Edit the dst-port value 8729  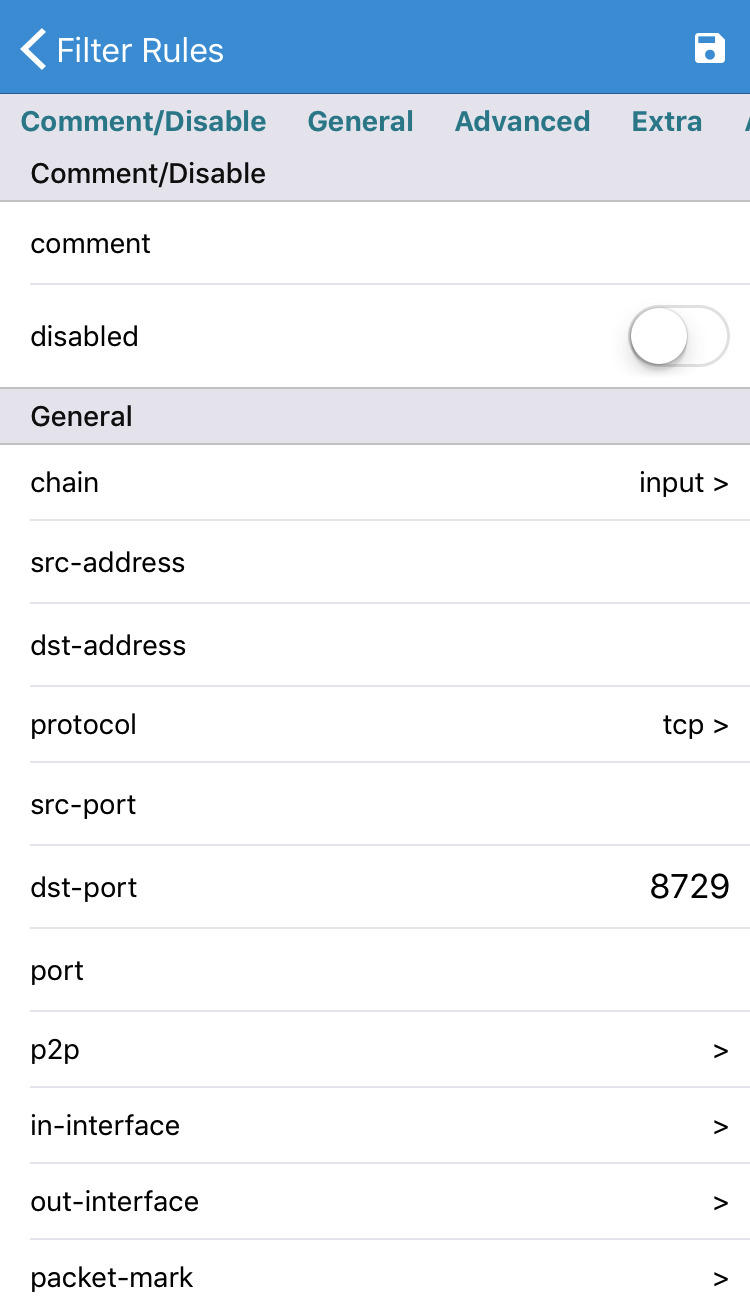click(x=689, y=886)
